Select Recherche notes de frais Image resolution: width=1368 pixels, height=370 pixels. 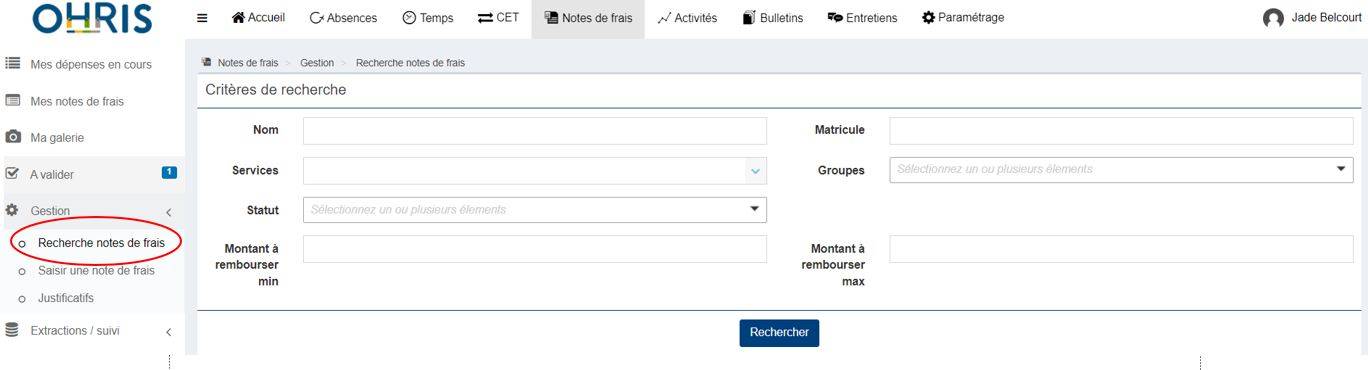click(x=101, y=243)
